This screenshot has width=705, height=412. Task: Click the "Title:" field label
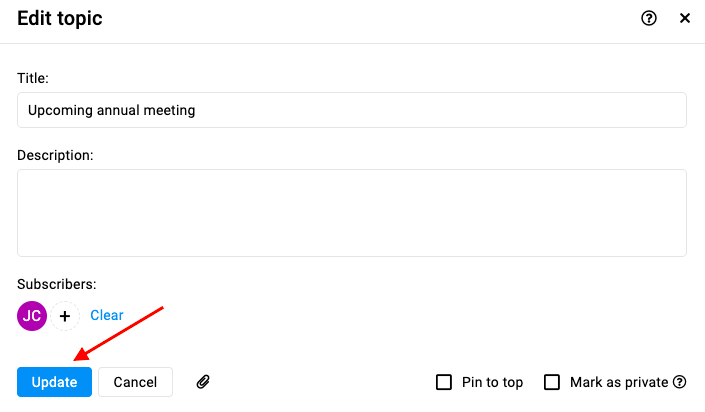click(x=33, y=78)
